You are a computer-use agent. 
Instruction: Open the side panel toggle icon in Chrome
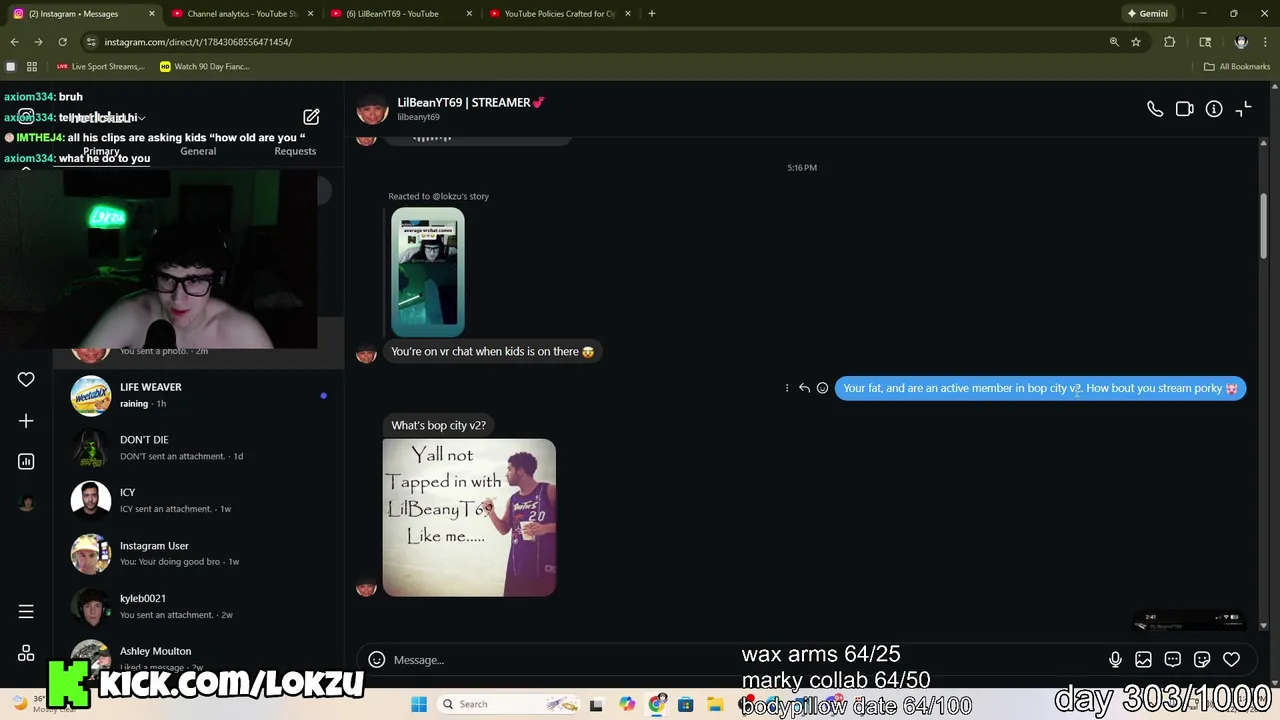[1205, 42]
